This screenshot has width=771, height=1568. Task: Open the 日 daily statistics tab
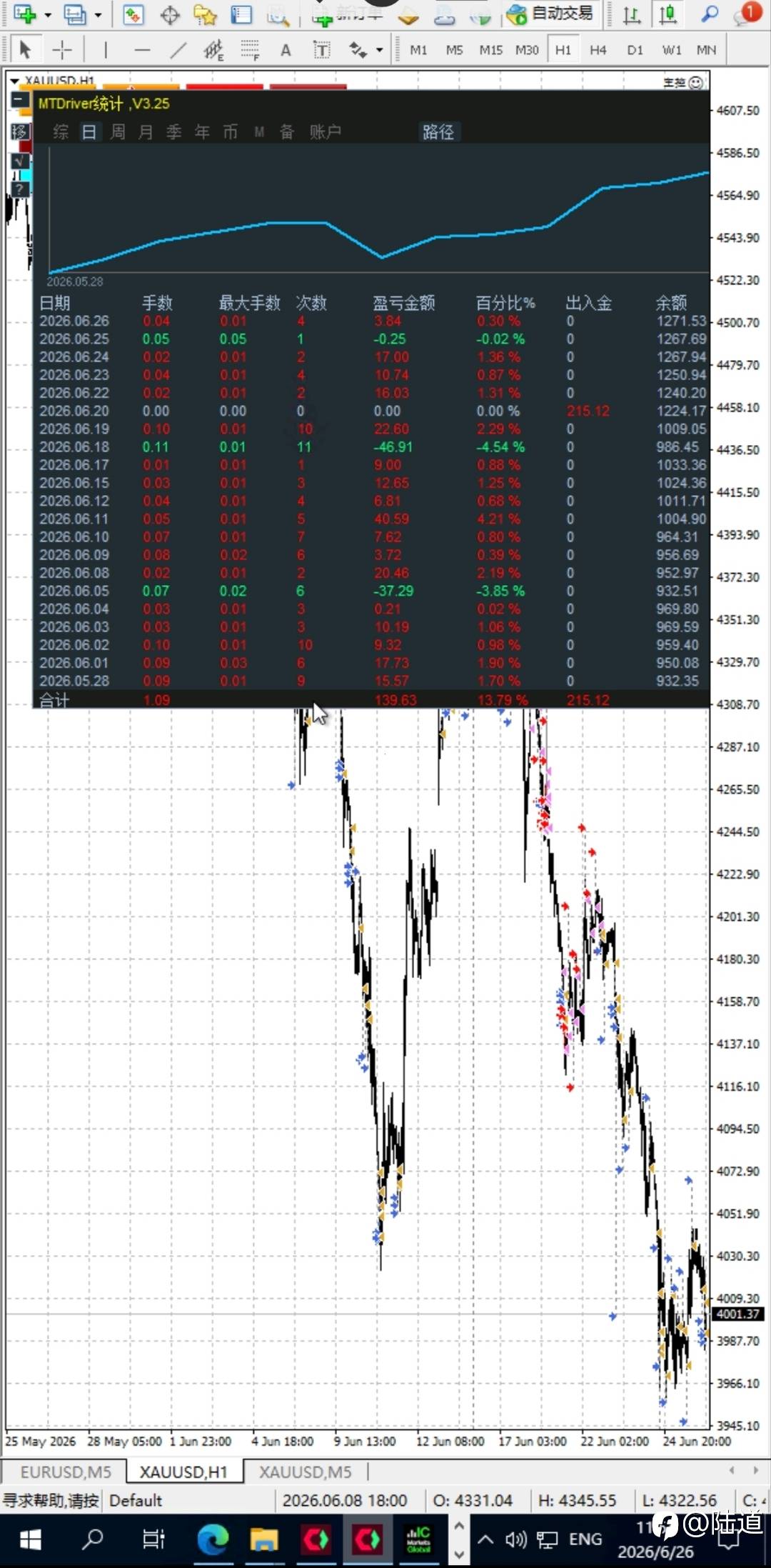[x=89, y=131]
